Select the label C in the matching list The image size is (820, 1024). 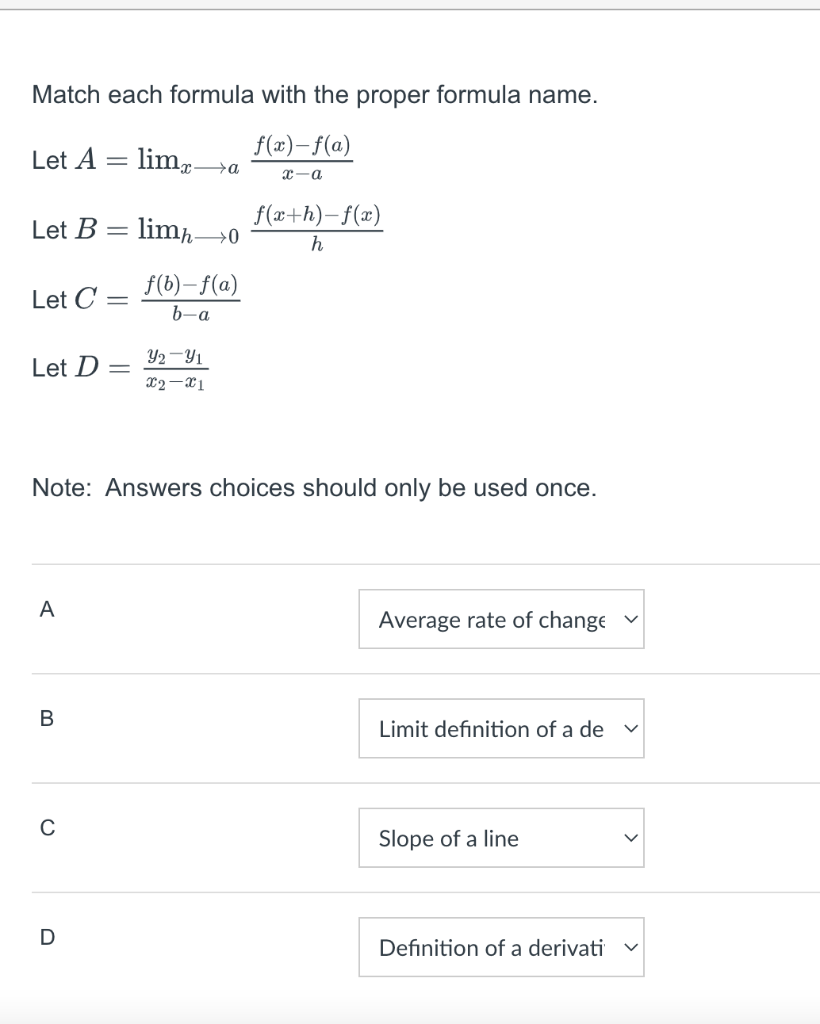(x=46, y=825)
